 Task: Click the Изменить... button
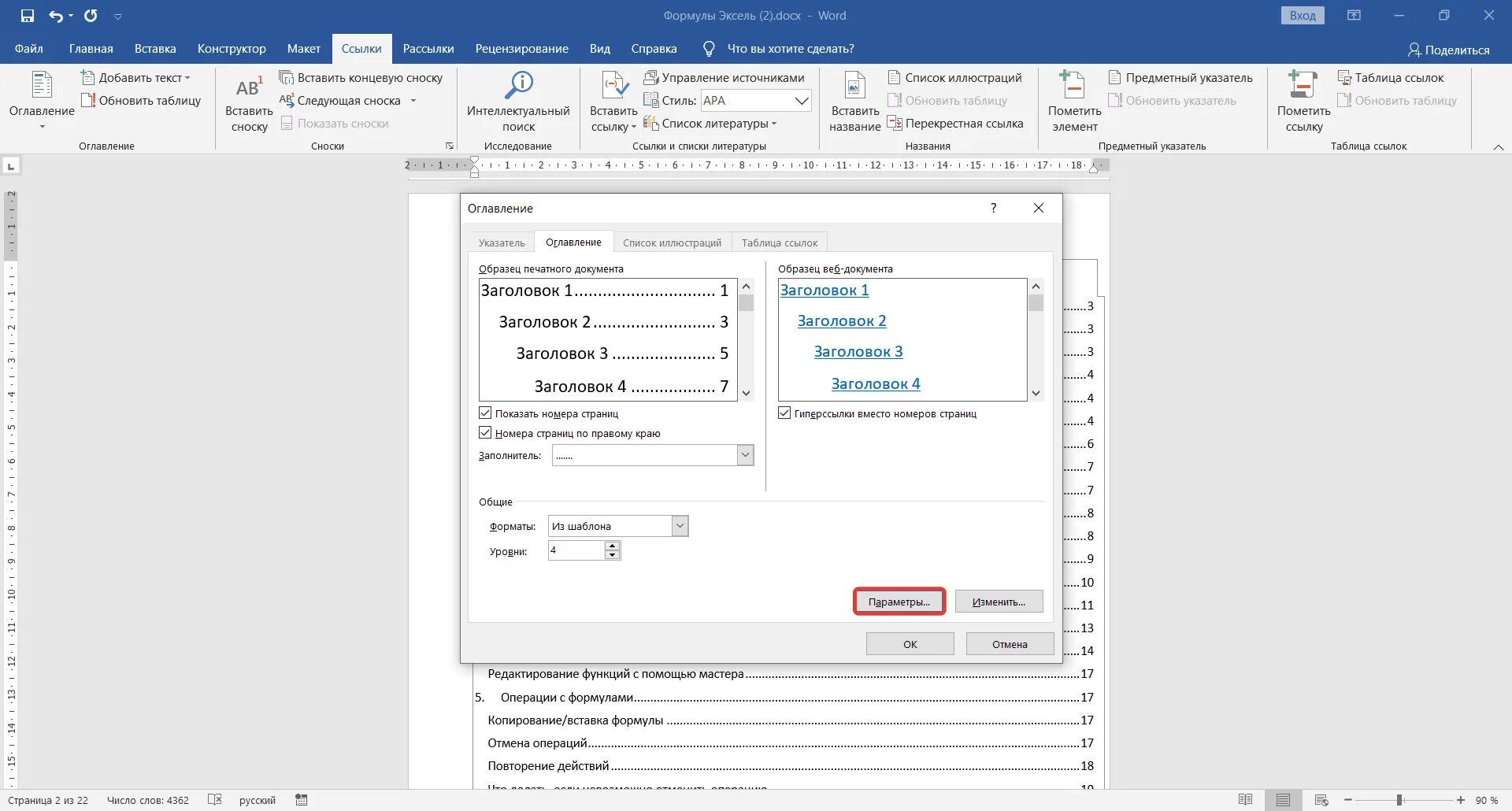pyautogui.click(x=999, y=602)
